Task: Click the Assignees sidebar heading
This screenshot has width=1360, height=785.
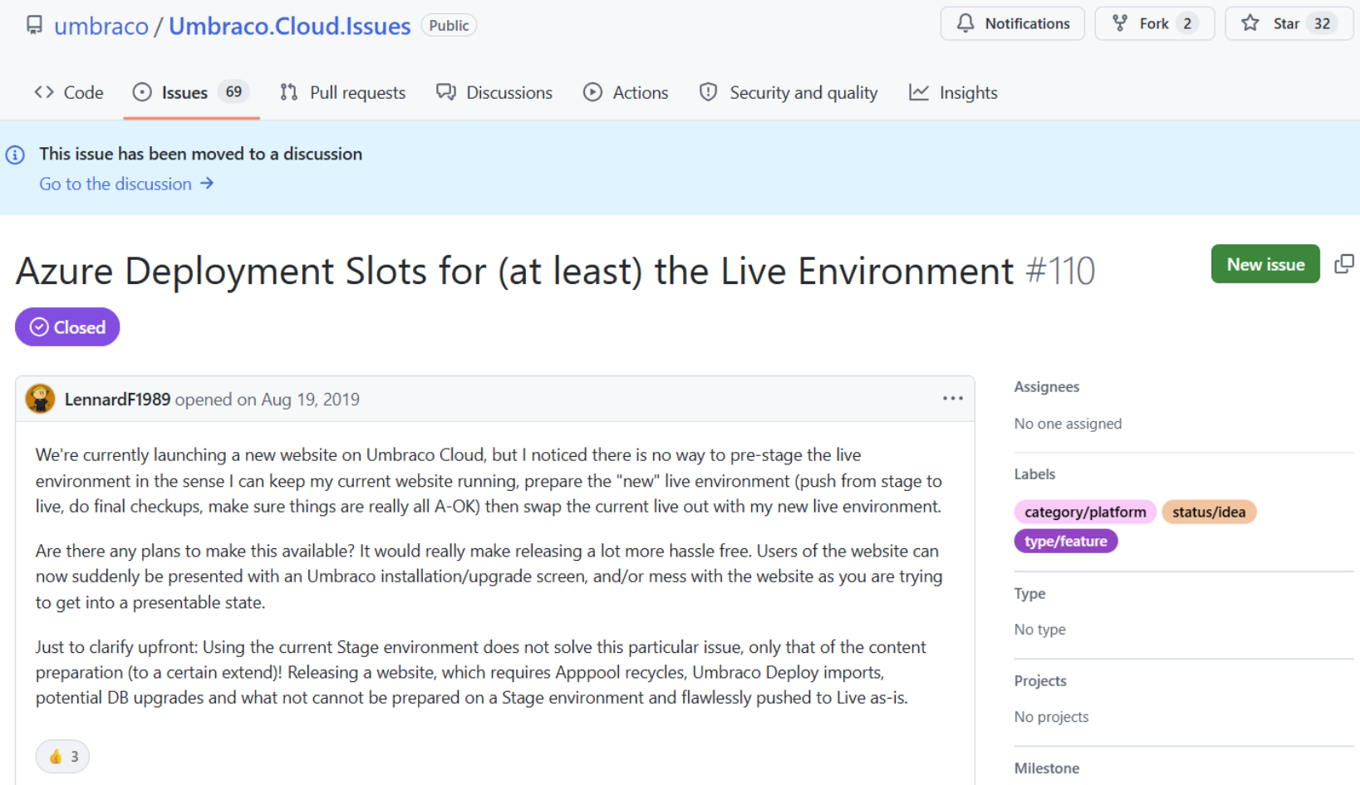Action: pyautogui.click(x=1047, y=387)
